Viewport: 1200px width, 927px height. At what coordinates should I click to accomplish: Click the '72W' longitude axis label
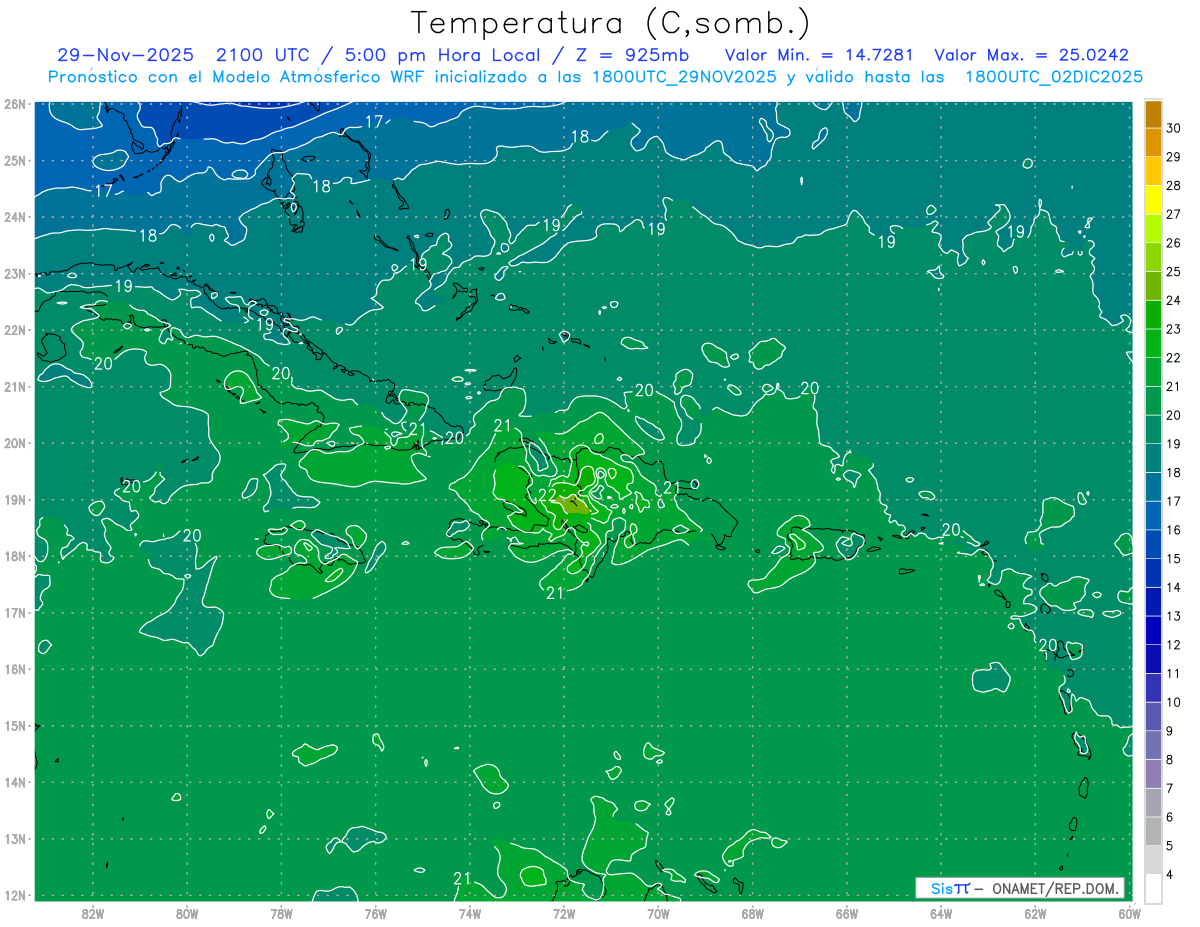[564, 913]
